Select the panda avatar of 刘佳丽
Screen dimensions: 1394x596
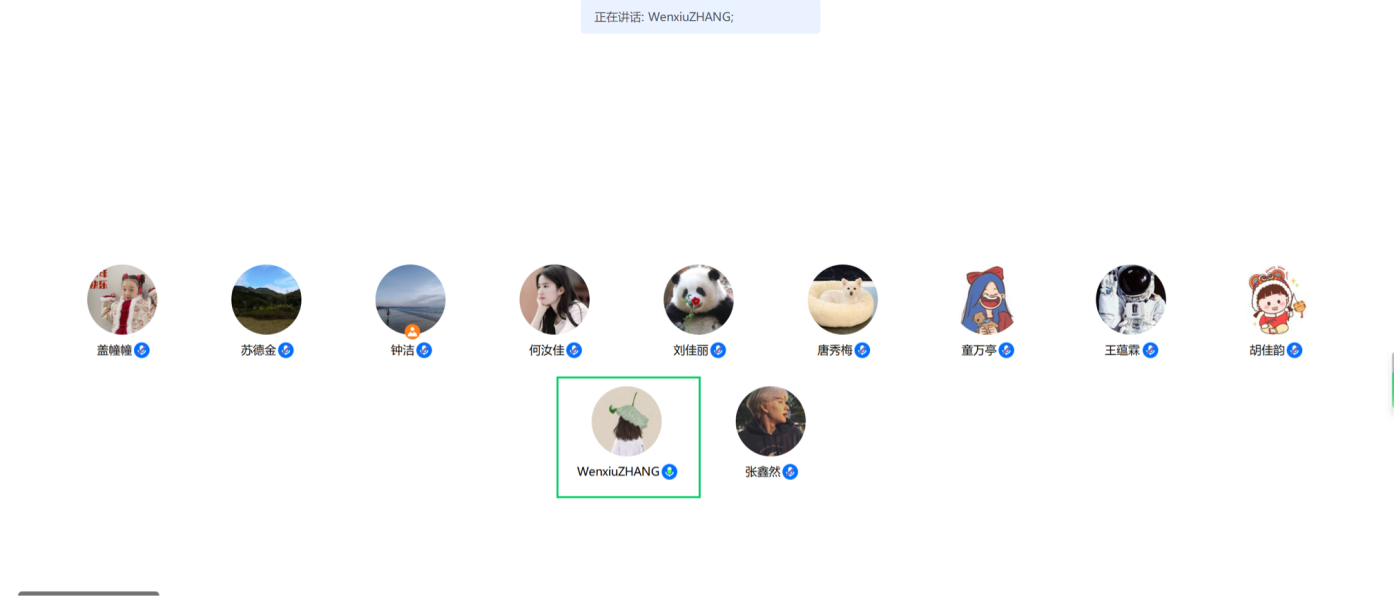coord(698,299)
